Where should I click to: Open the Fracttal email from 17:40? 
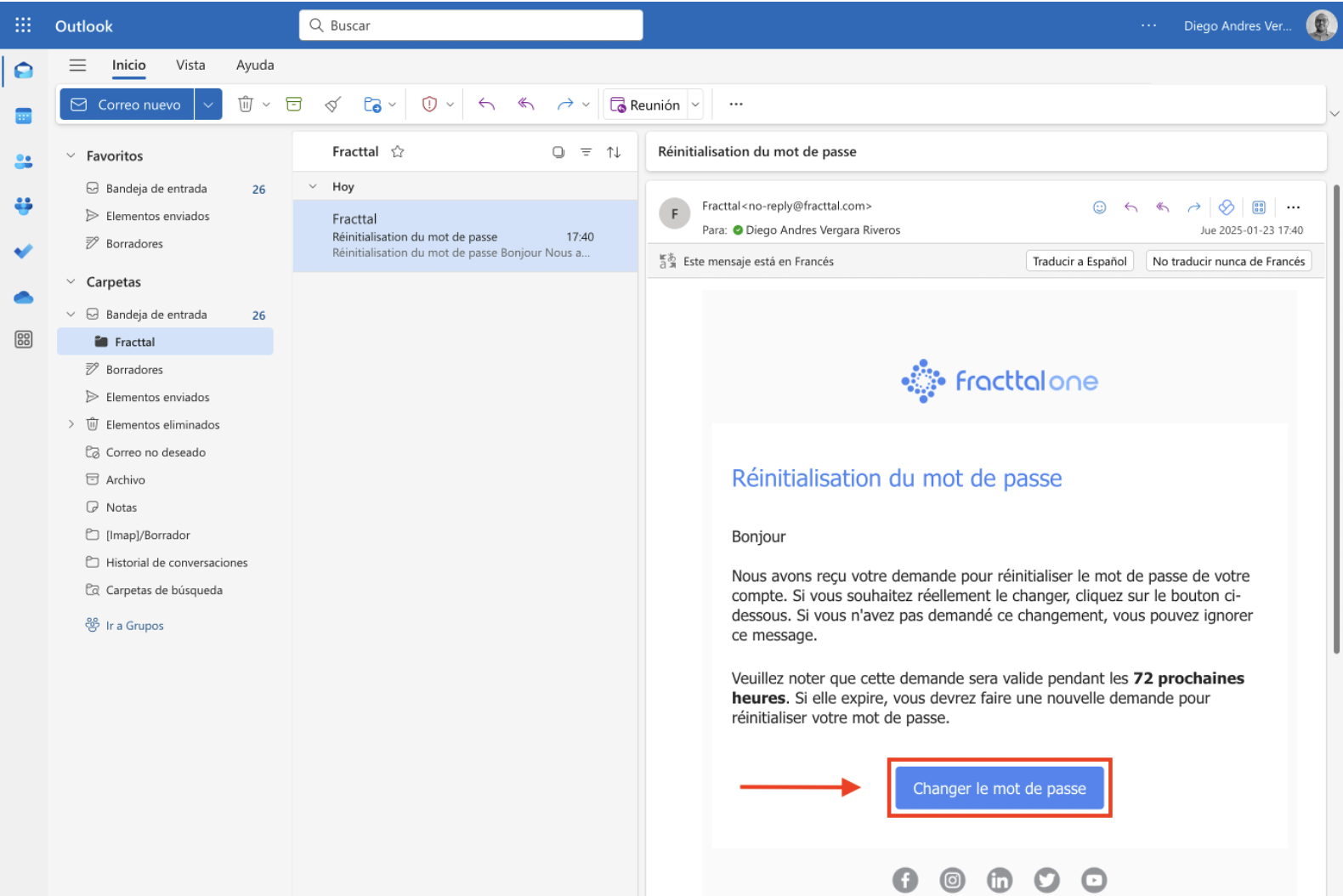click(x=465, y=235)
